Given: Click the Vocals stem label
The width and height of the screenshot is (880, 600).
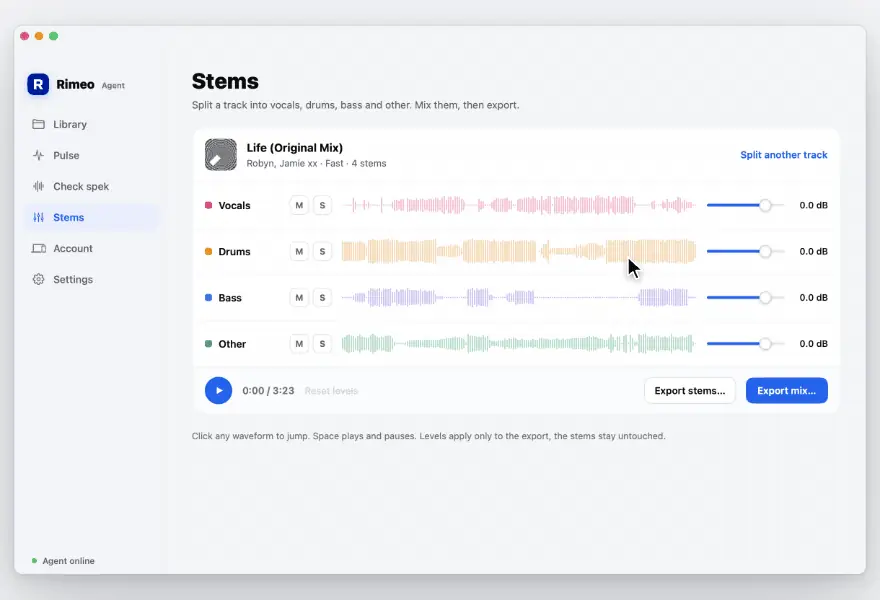Looking at the screenshot, I should pyautogui.click(x=234, y=205).
